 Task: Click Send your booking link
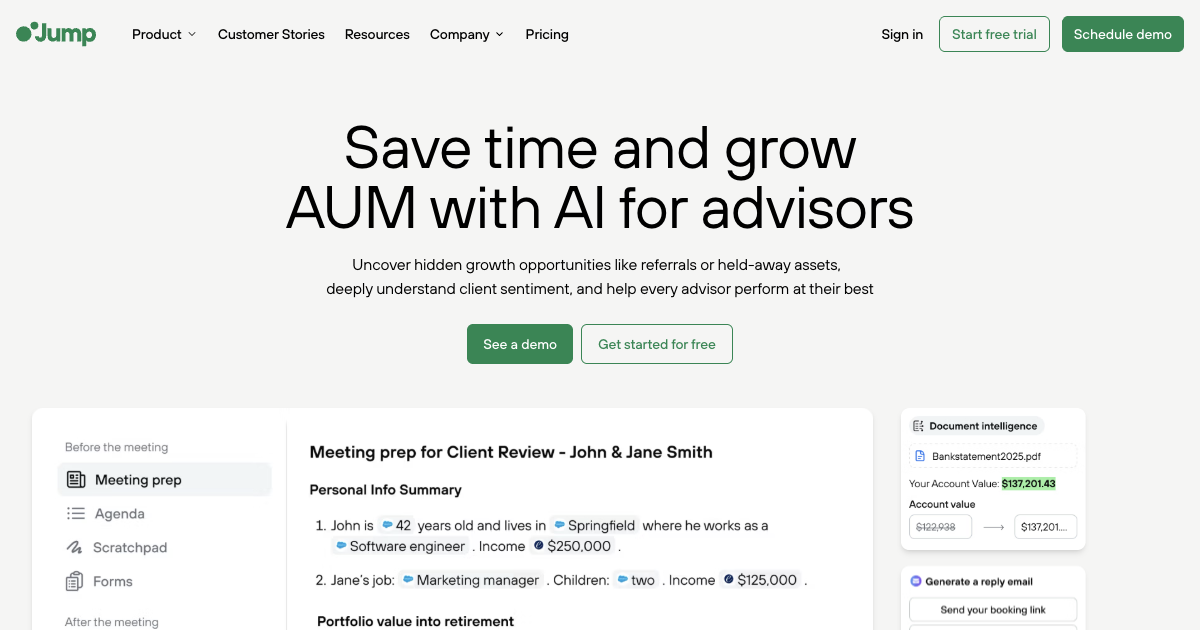(992, 609)
